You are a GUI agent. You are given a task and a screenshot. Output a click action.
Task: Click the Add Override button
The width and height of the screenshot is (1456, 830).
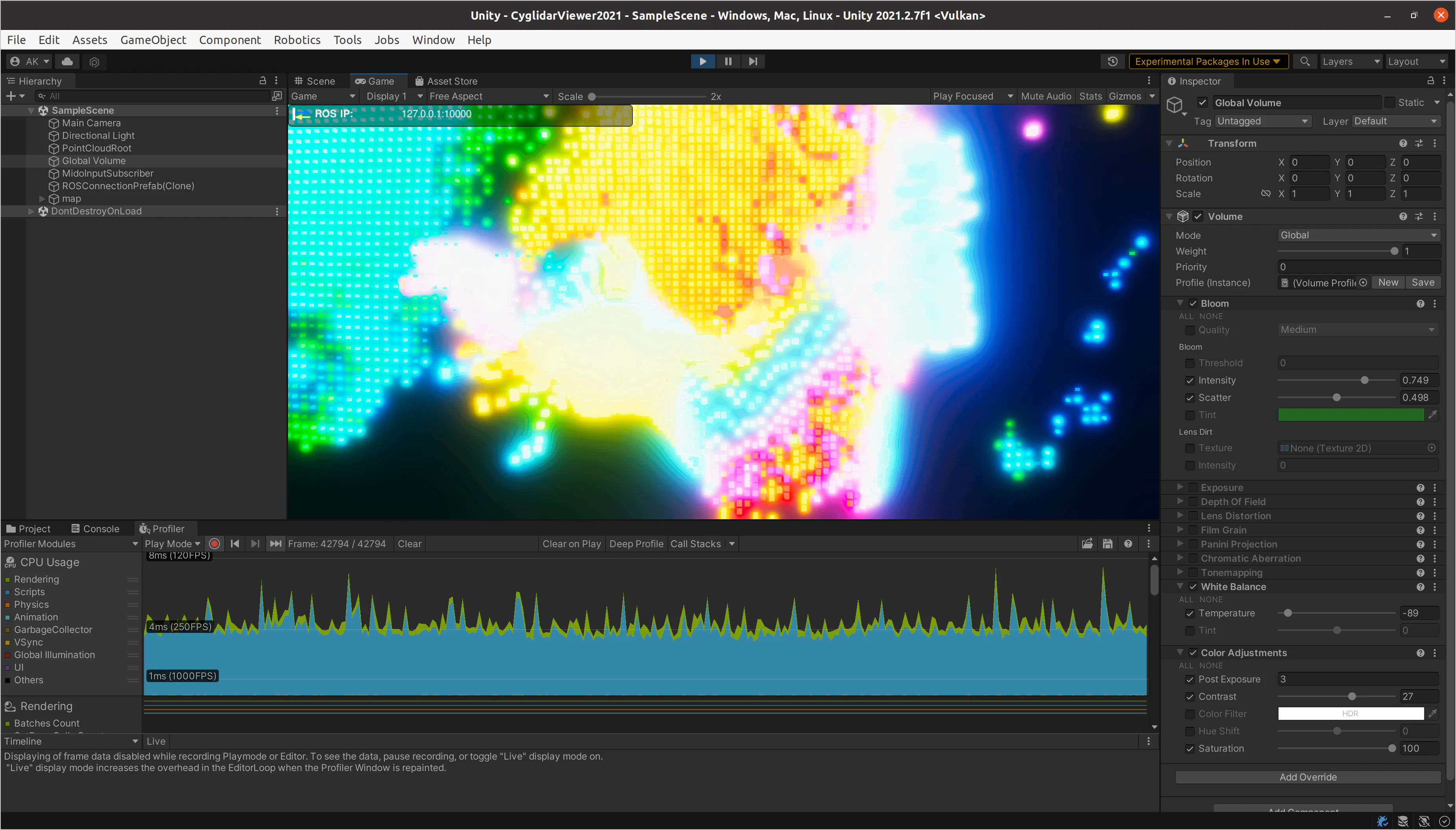coord(1307,777)
